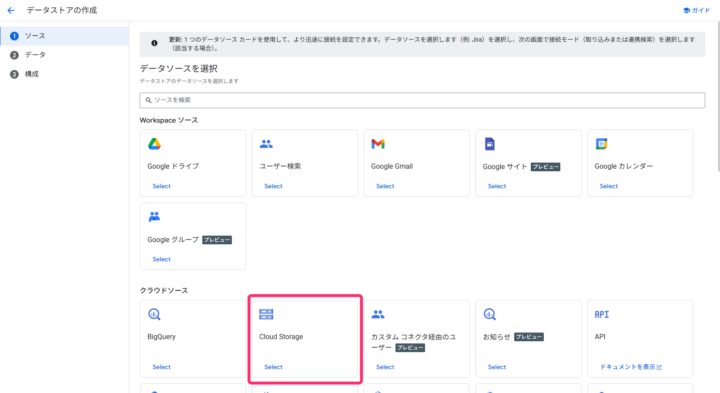Viewport: 720px width, 393px height.
Task: Click the Google サイト icon
Action: click(x=489, y=144)
